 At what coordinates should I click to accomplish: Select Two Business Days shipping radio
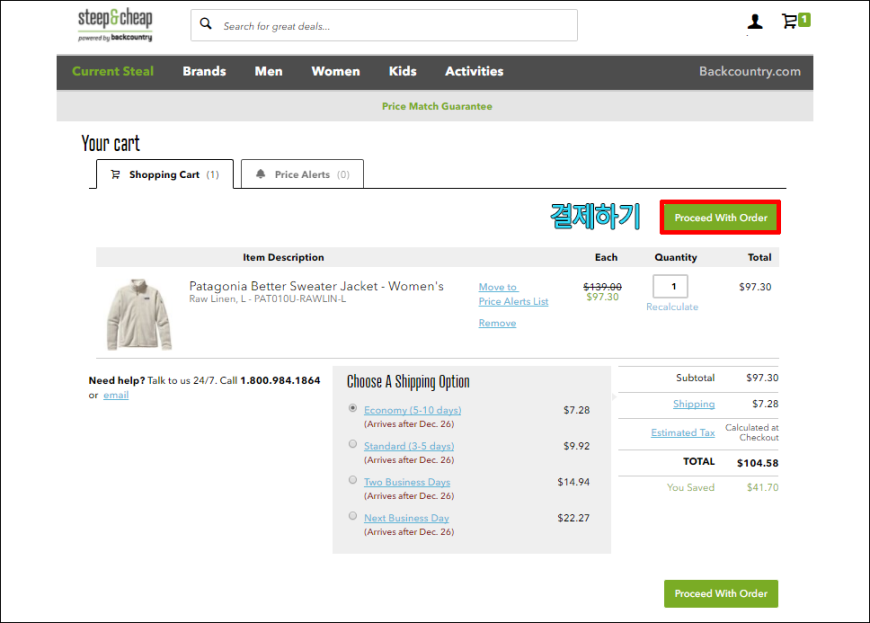[x=352, y=480]
